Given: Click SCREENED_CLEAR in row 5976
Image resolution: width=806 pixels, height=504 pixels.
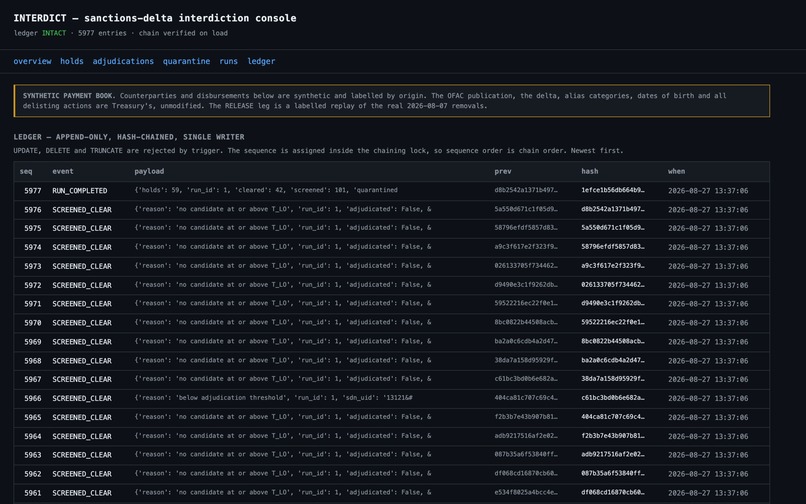Looking at the screenshot, I should [x=82, y=210].
